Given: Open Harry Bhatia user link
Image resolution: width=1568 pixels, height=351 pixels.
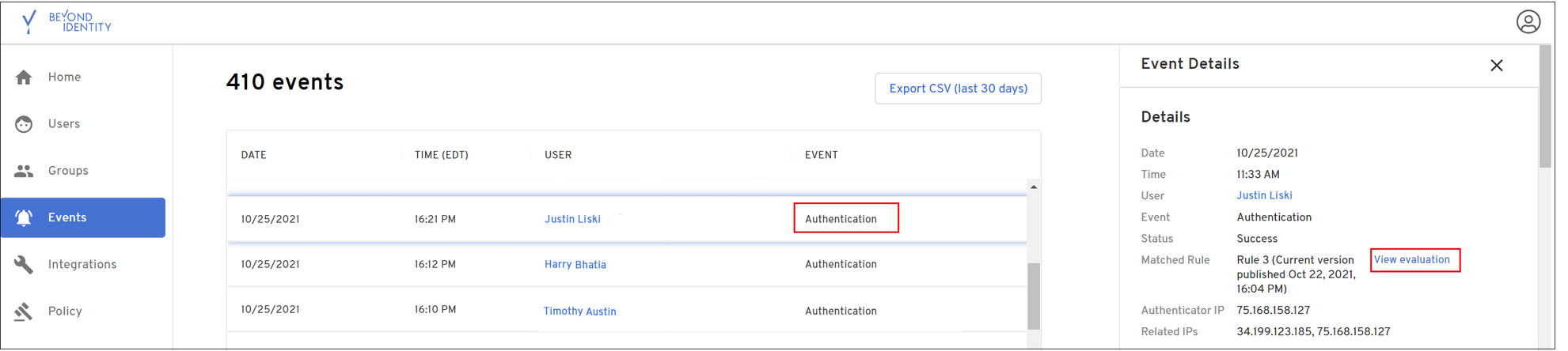Looking at the screenshot, I should pyautogui.click(x=575, y=265).
